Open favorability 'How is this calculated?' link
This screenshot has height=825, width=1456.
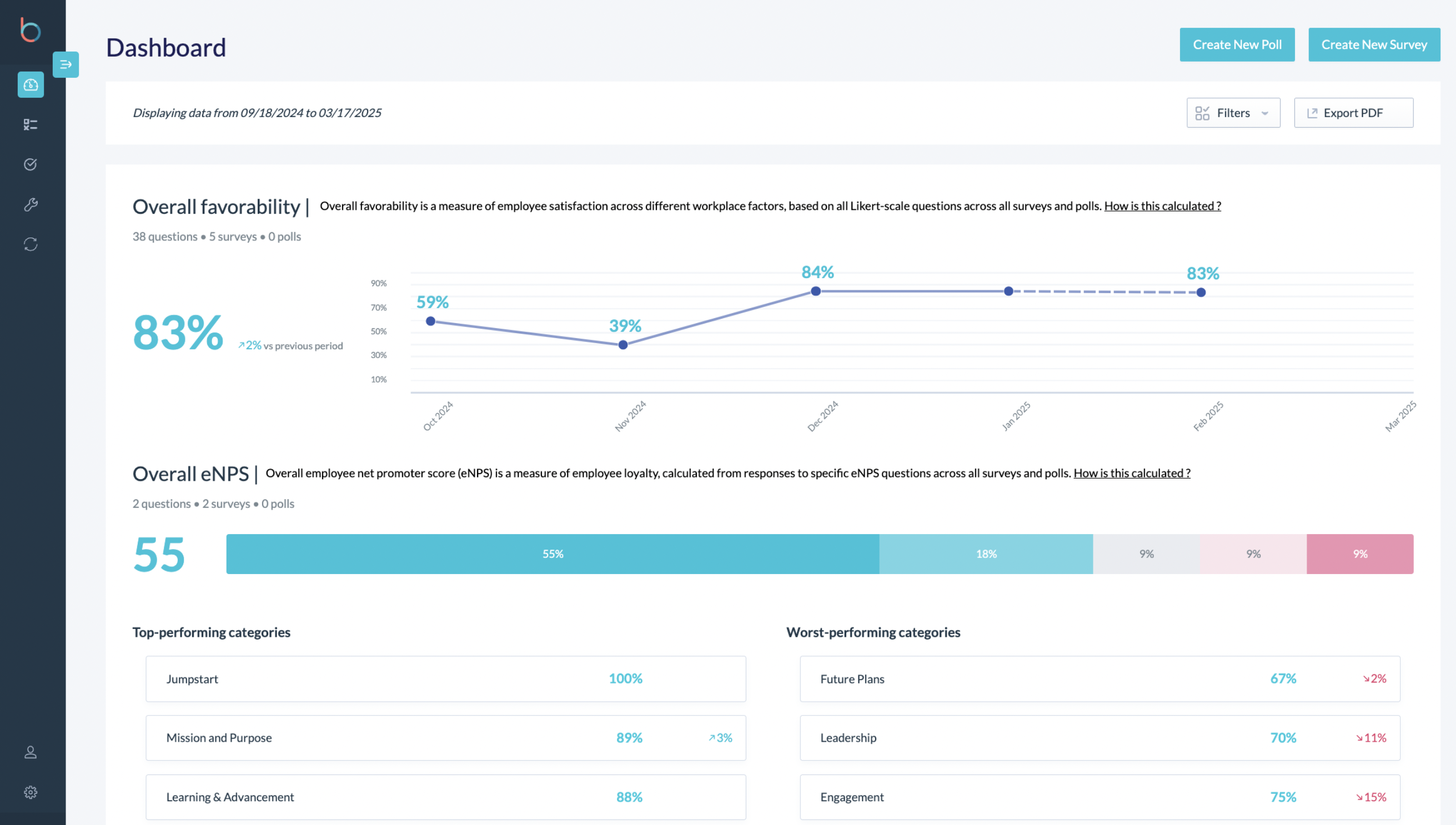(x=1162, y=205)
